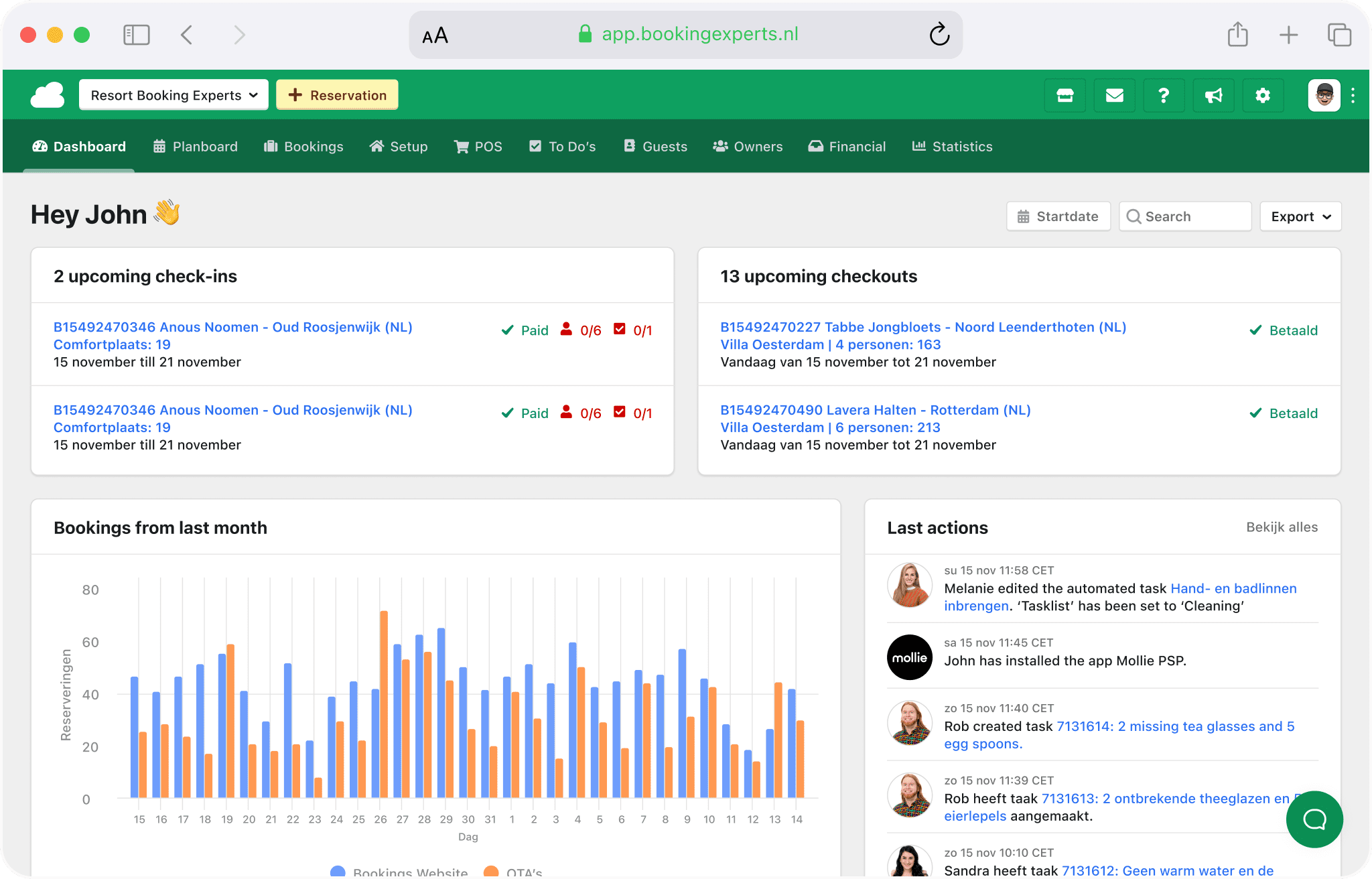Screen dimensions: 1372x879
Task: Click the Reservation button
Action: (337, 94)
